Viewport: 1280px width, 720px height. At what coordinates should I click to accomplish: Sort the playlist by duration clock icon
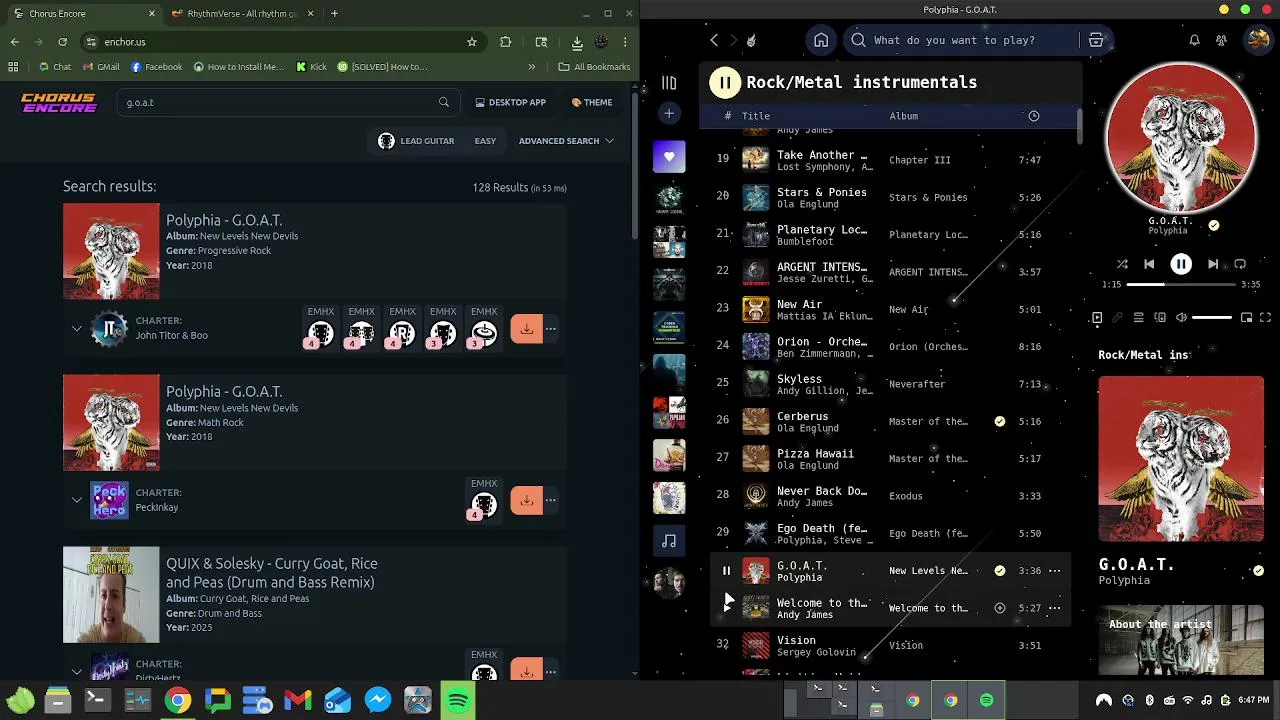point(1034,116)
